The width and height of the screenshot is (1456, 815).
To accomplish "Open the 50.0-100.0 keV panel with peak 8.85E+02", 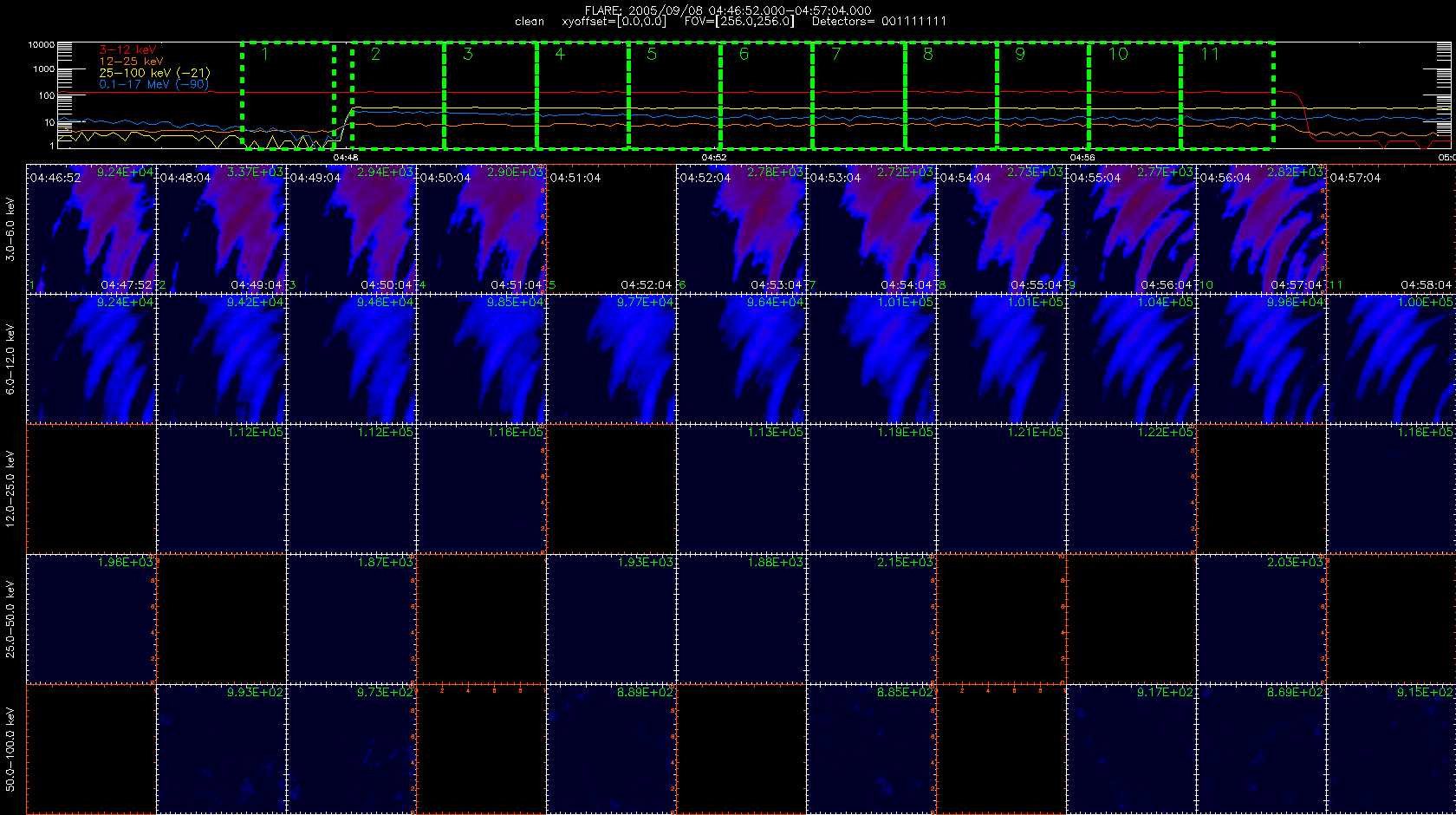I will point(872,749).
